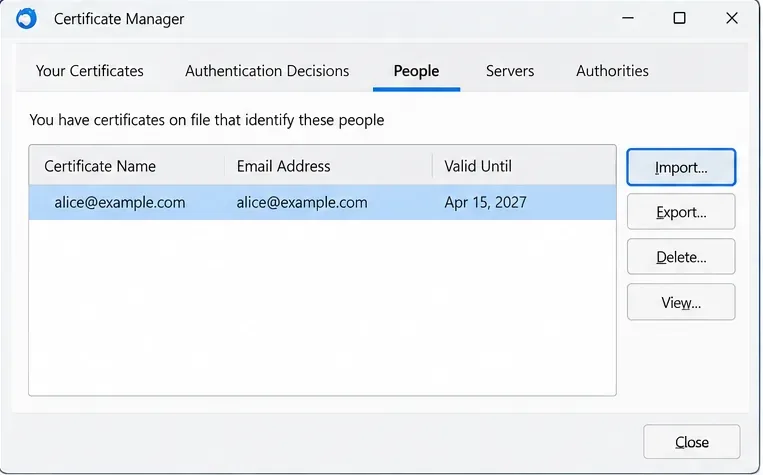The height and width of the screenshot is (475, 763).
Task: Open certificate details with View... button
Action: 681,302
